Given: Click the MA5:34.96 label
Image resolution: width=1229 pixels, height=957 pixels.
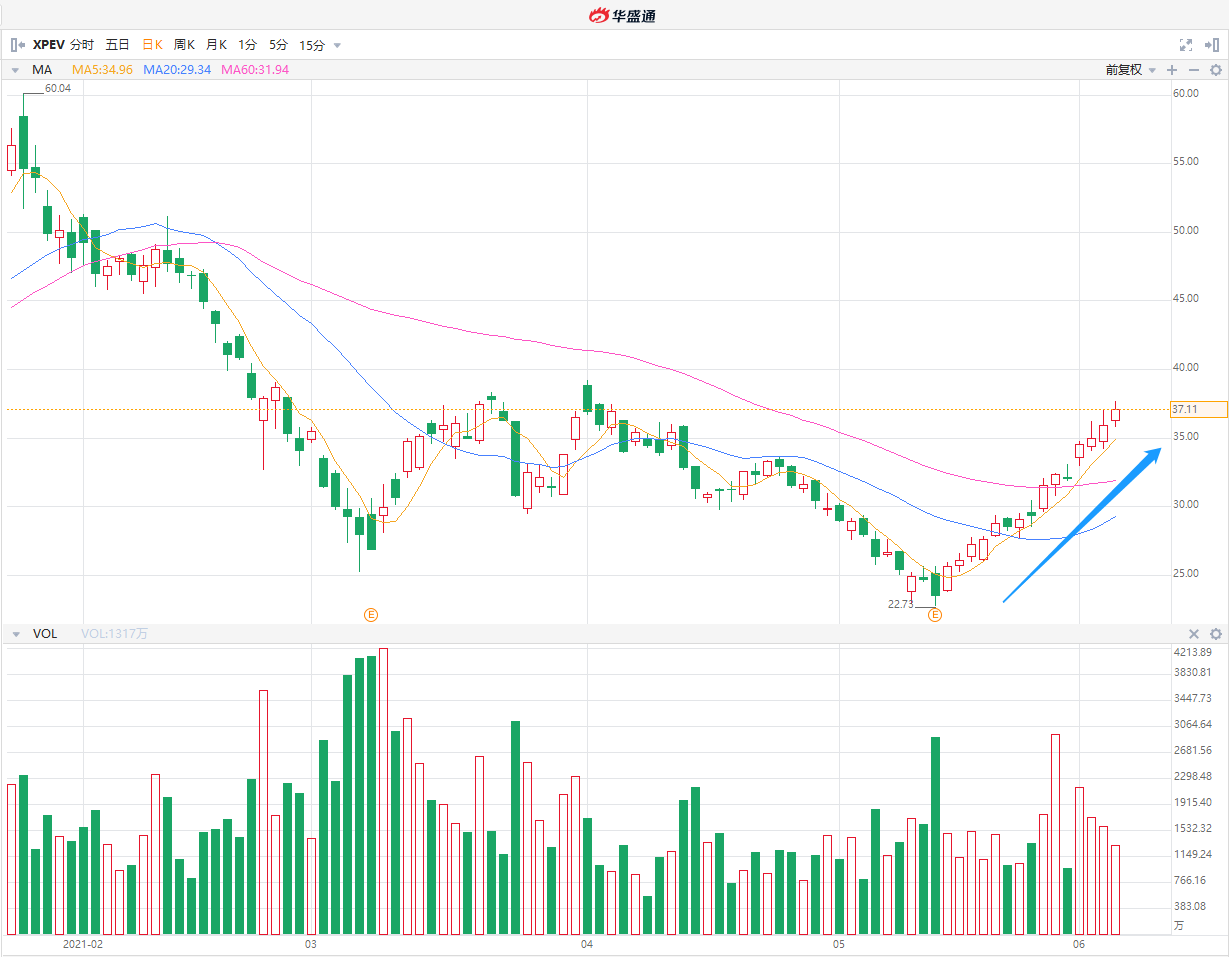Looking at the screenshot, I should pos(102,70).
